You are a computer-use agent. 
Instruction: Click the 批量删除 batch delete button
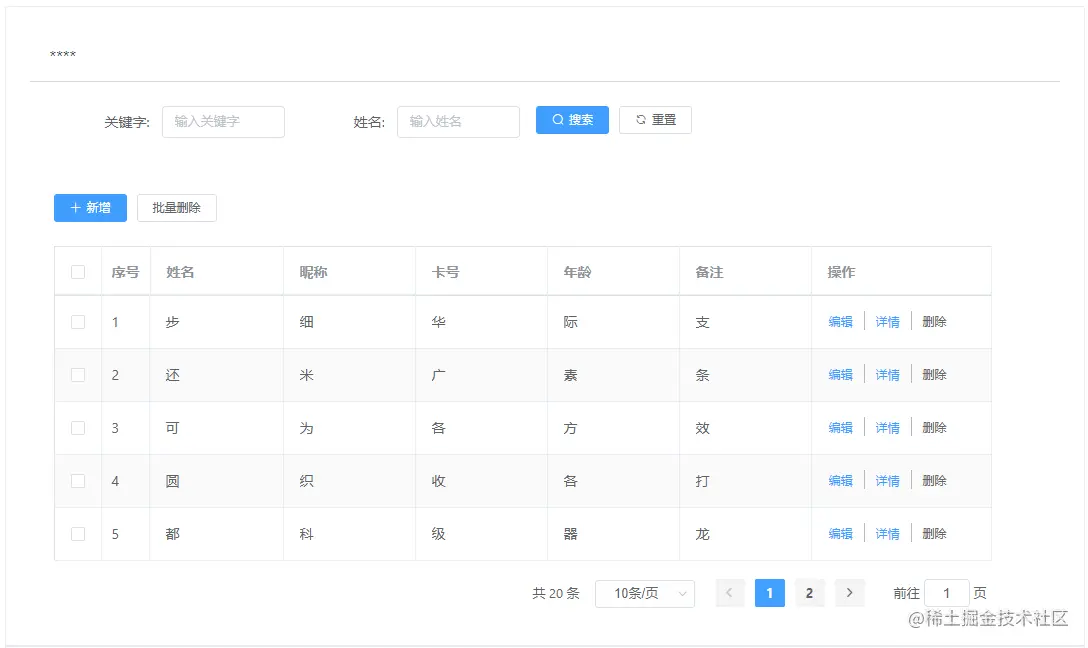177,207
